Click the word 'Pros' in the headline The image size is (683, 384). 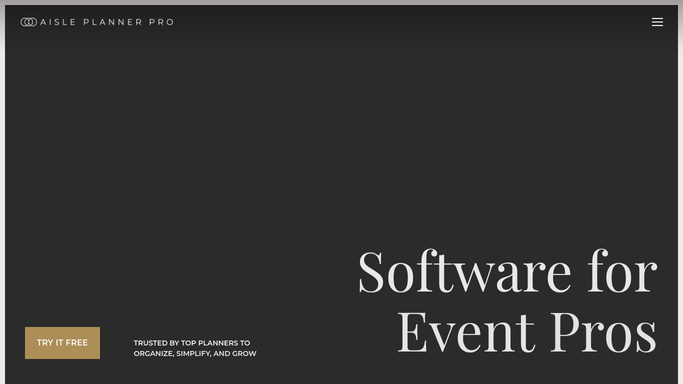pos(604,332)
